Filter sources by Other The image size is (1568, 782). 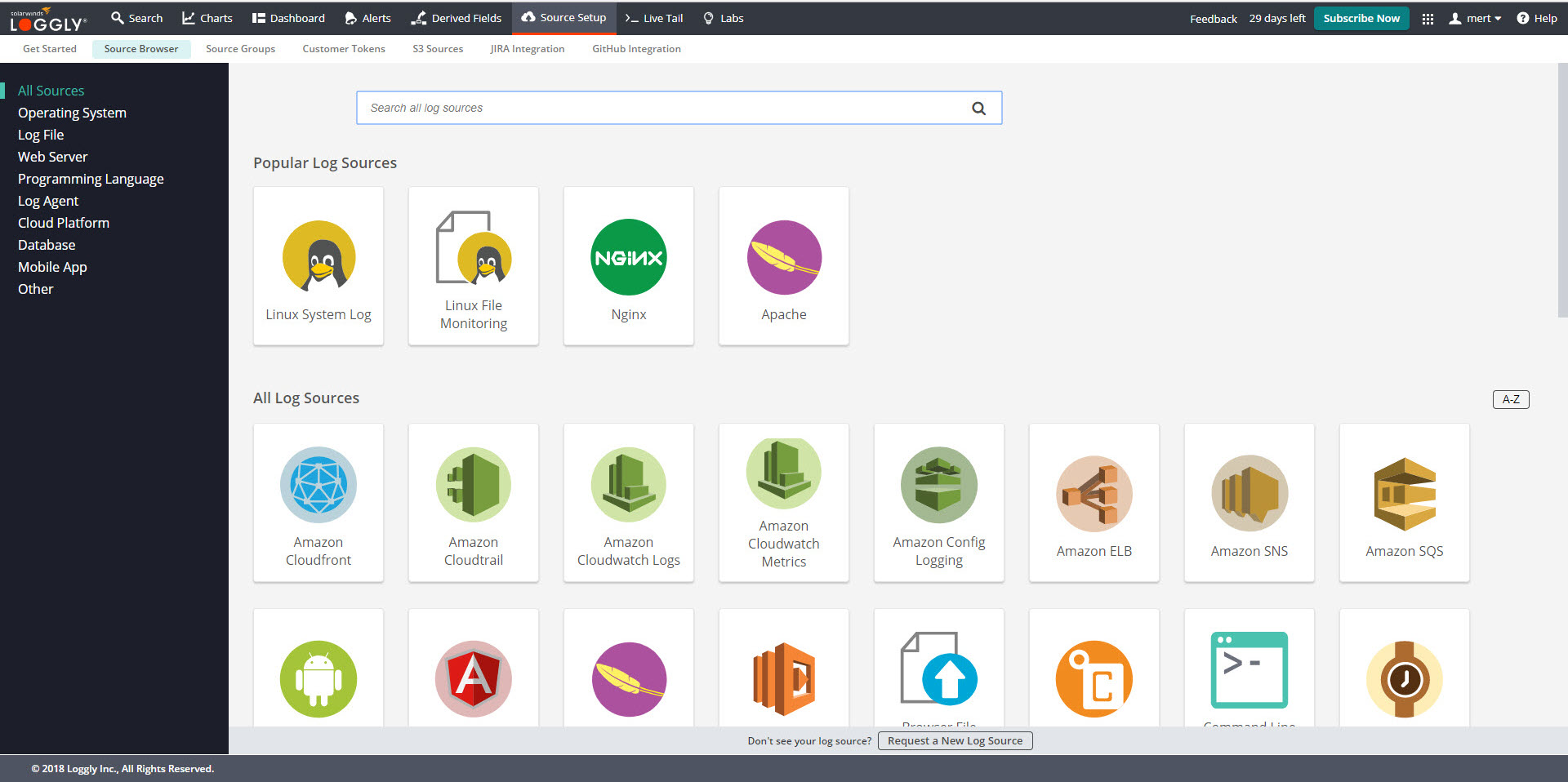click(36, 289)
